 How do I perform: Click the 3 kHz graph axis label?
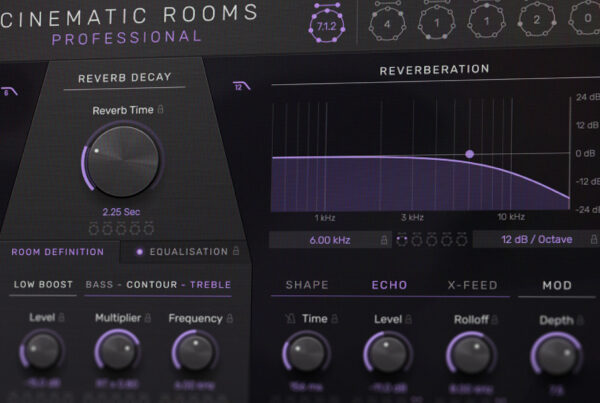(x=412, y=217)
